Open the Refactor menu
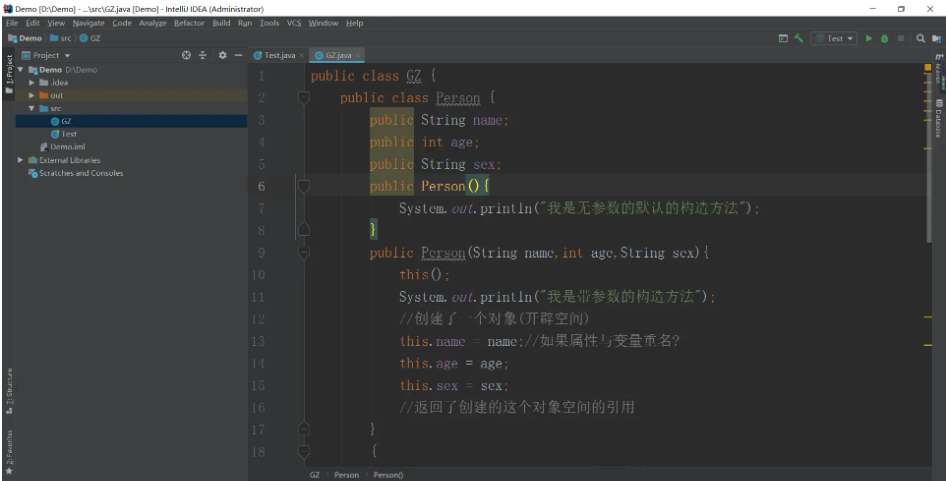The image size is (946, 481). [189, 23]
